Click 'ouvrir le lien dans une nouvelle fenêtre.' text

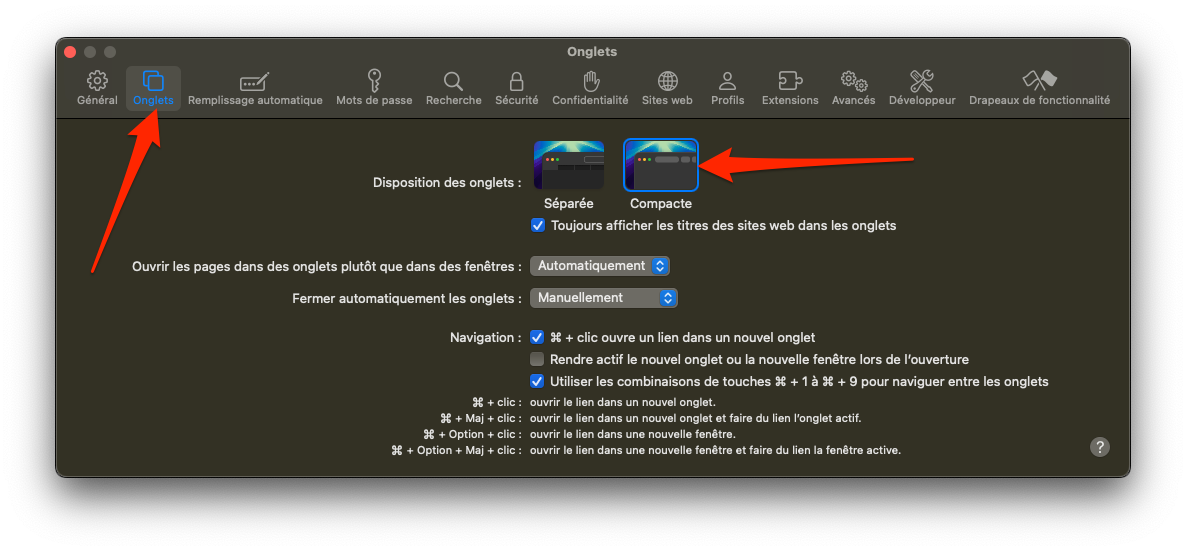[633, 434]
